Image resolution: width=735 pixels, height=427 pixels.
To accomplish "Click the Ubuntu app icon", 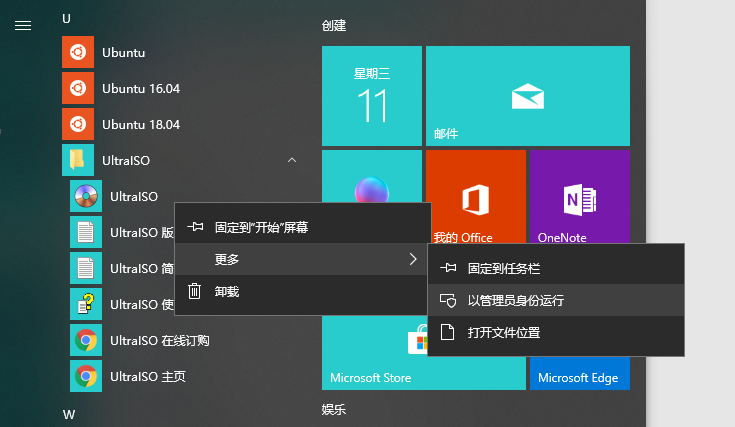I will click(x=78, y=52).
